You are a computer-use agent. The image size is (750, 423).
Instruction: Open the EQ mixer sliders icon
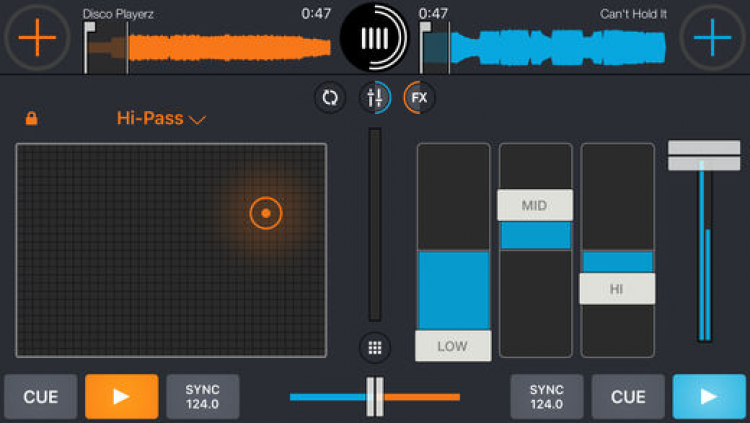pos(375,98)
